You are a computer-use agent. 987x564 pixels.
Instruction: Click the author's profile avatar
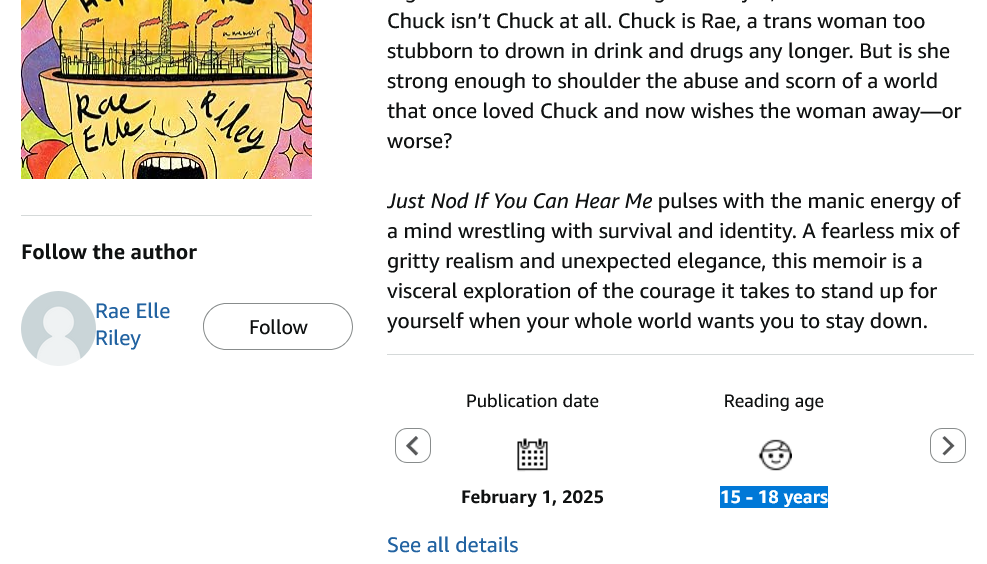coord(58,328)
